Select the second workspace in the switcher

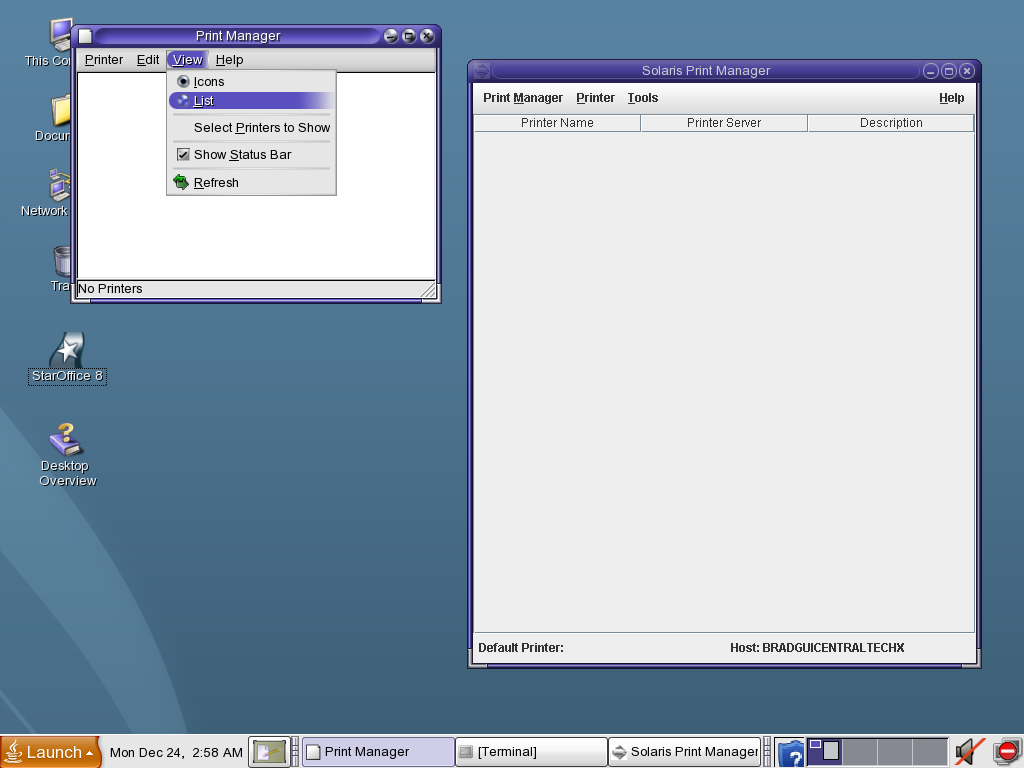859,752
